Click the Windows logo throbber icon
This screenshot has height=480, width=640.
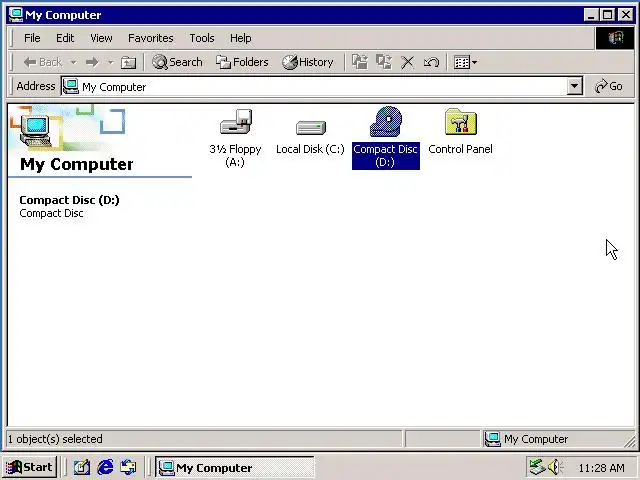coord(615,38)
